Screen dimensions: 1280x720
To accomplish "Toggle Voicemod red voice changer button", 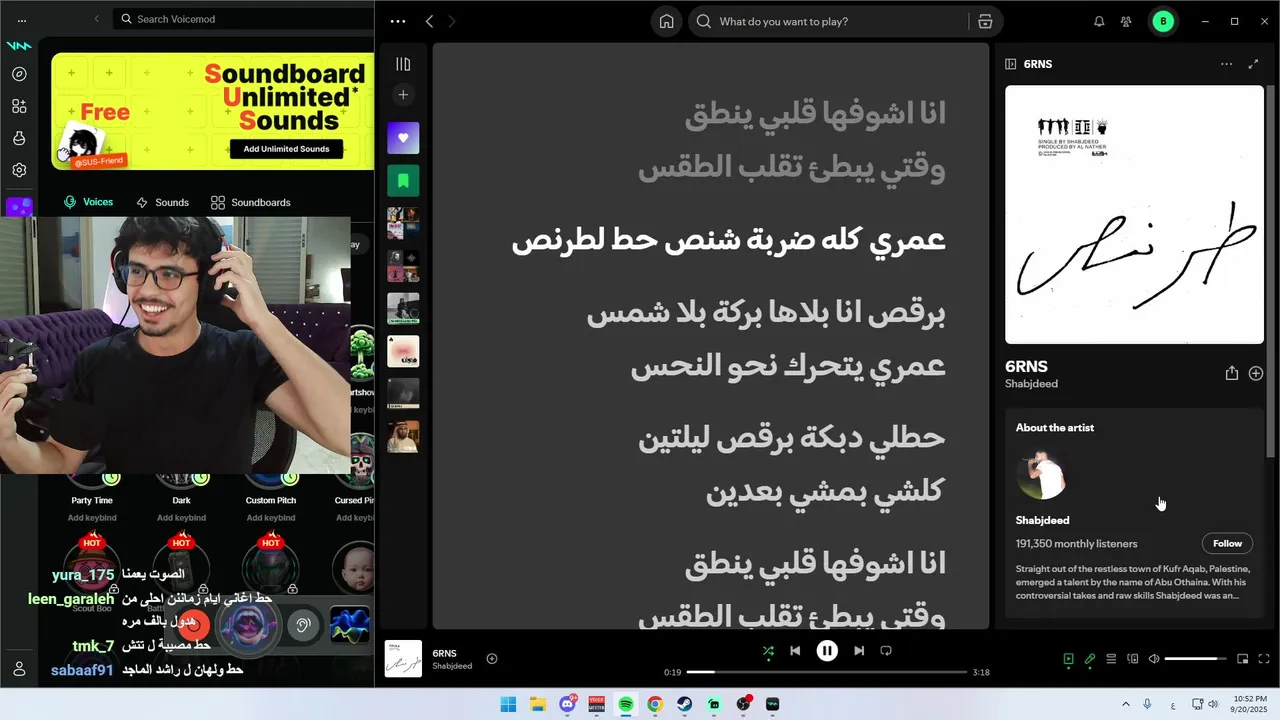I will coord(194,626).
